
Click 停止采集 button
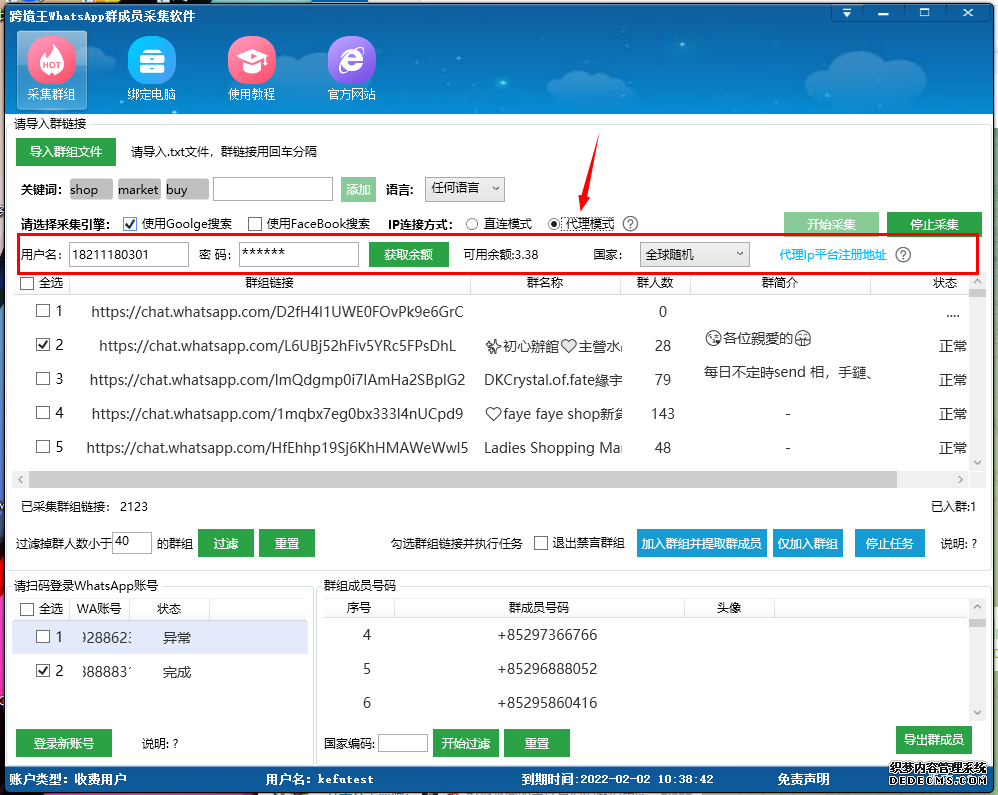pos(934,224)
